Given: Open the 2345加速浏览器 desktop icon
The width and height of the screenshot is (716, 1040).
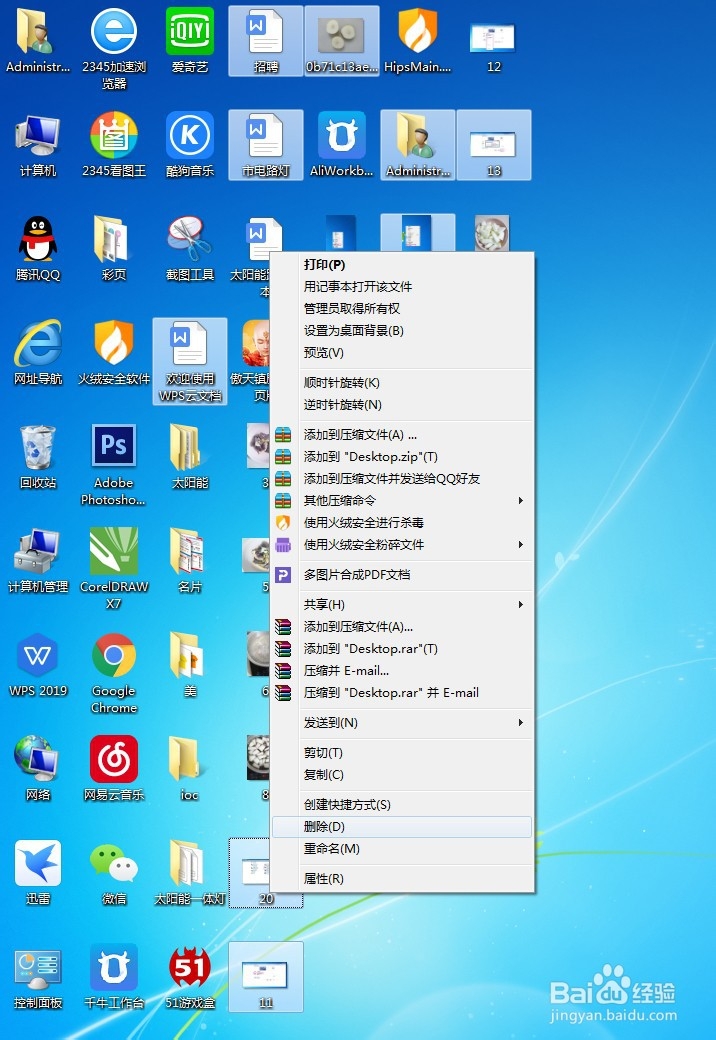Looking at the screenshot, I should (x=114, y=48).
